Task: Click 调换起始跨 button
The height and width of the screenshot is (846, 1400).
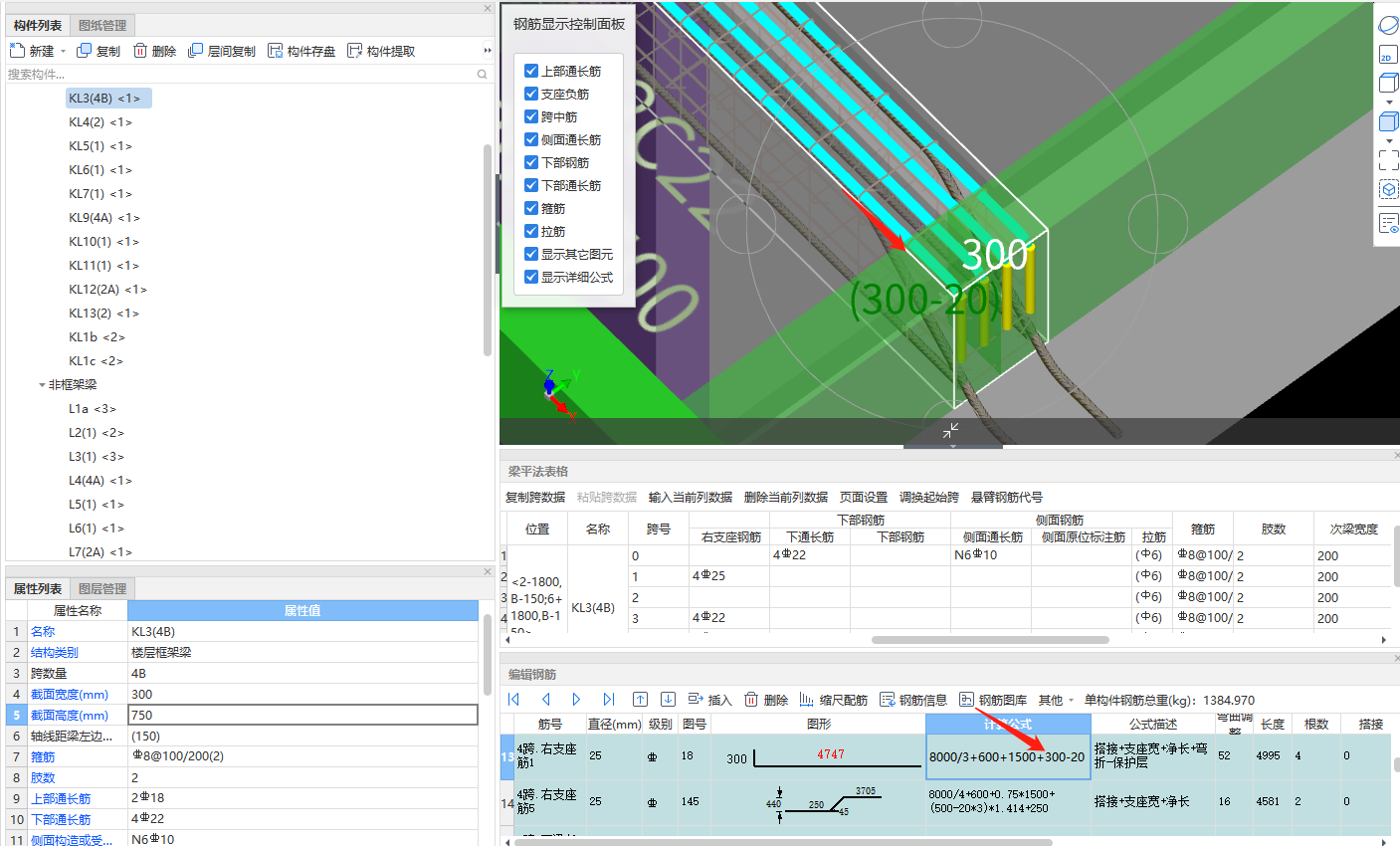Action: pos(929,498)
